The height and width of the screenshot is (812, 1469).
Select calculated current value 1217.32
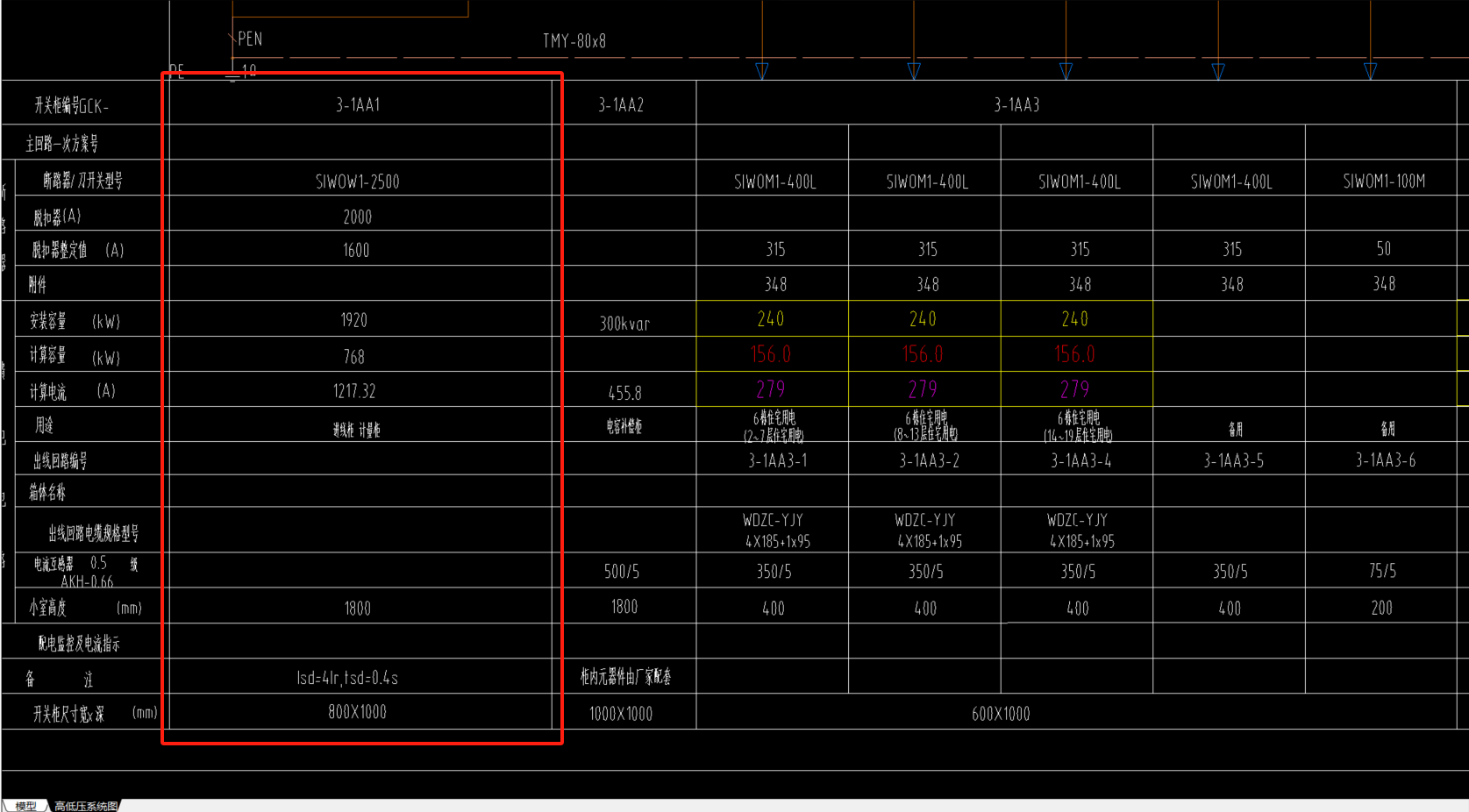354,391
